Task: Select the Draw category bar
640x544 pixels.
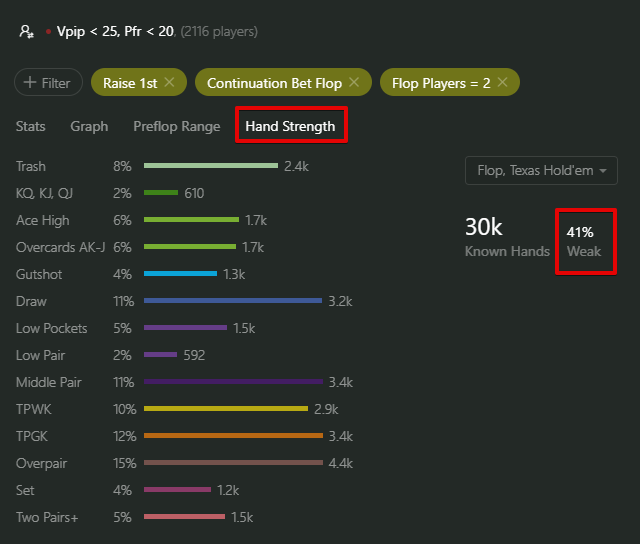Action: (233, 301)
